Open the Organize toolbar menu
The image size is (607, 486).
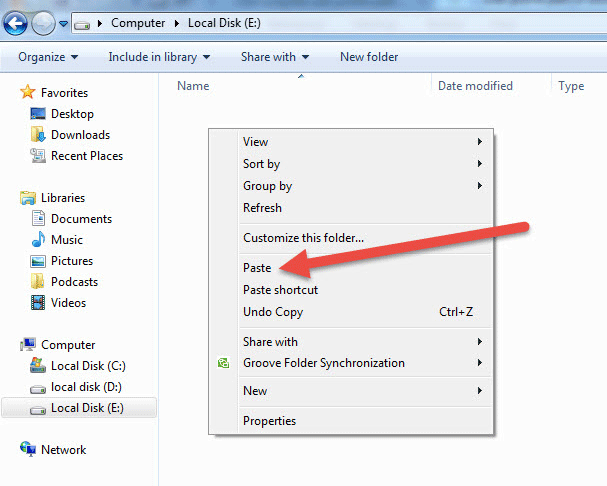click(48, 57)
